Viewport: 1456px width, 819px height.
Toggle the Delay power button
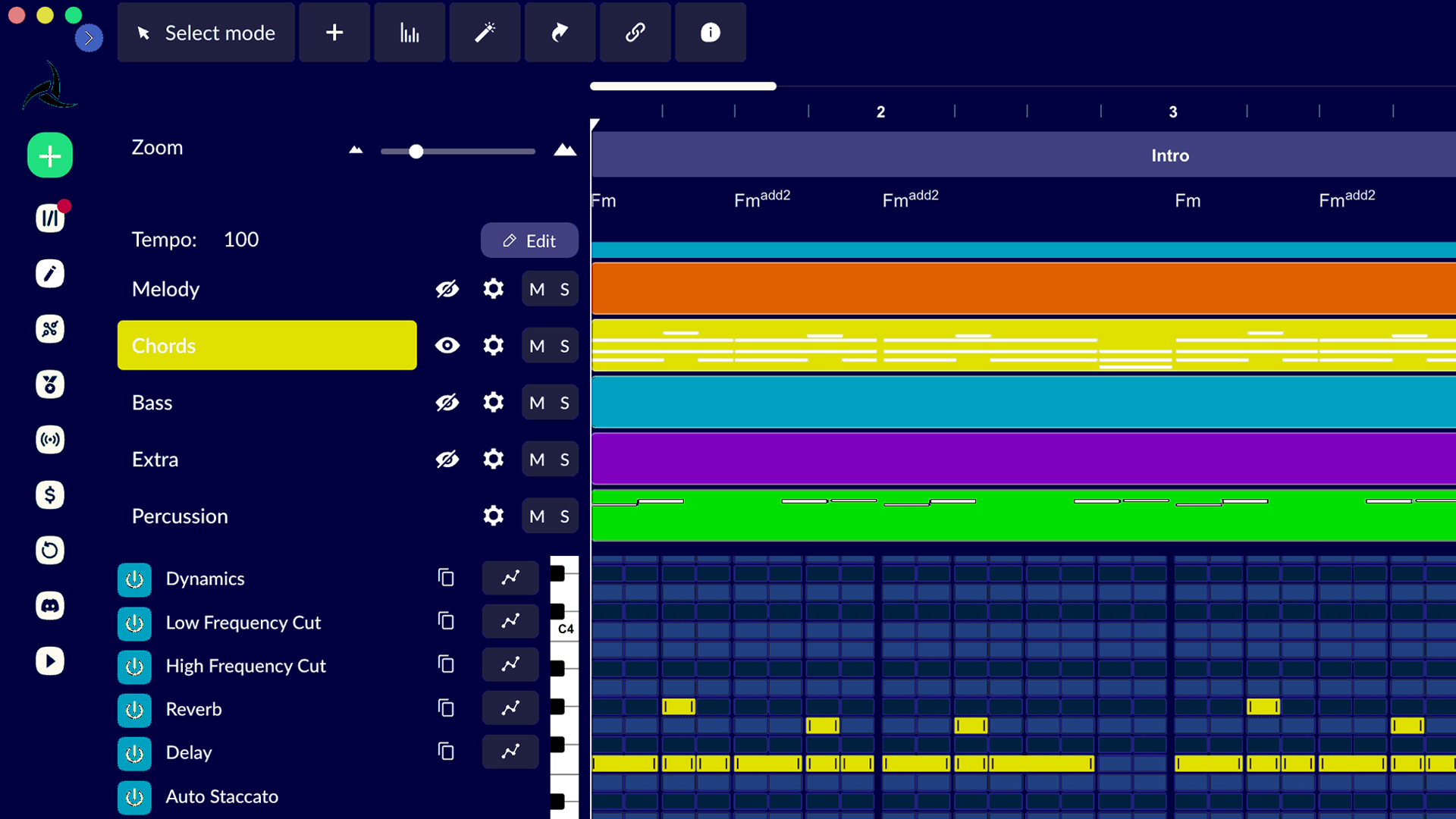(134, 754)
